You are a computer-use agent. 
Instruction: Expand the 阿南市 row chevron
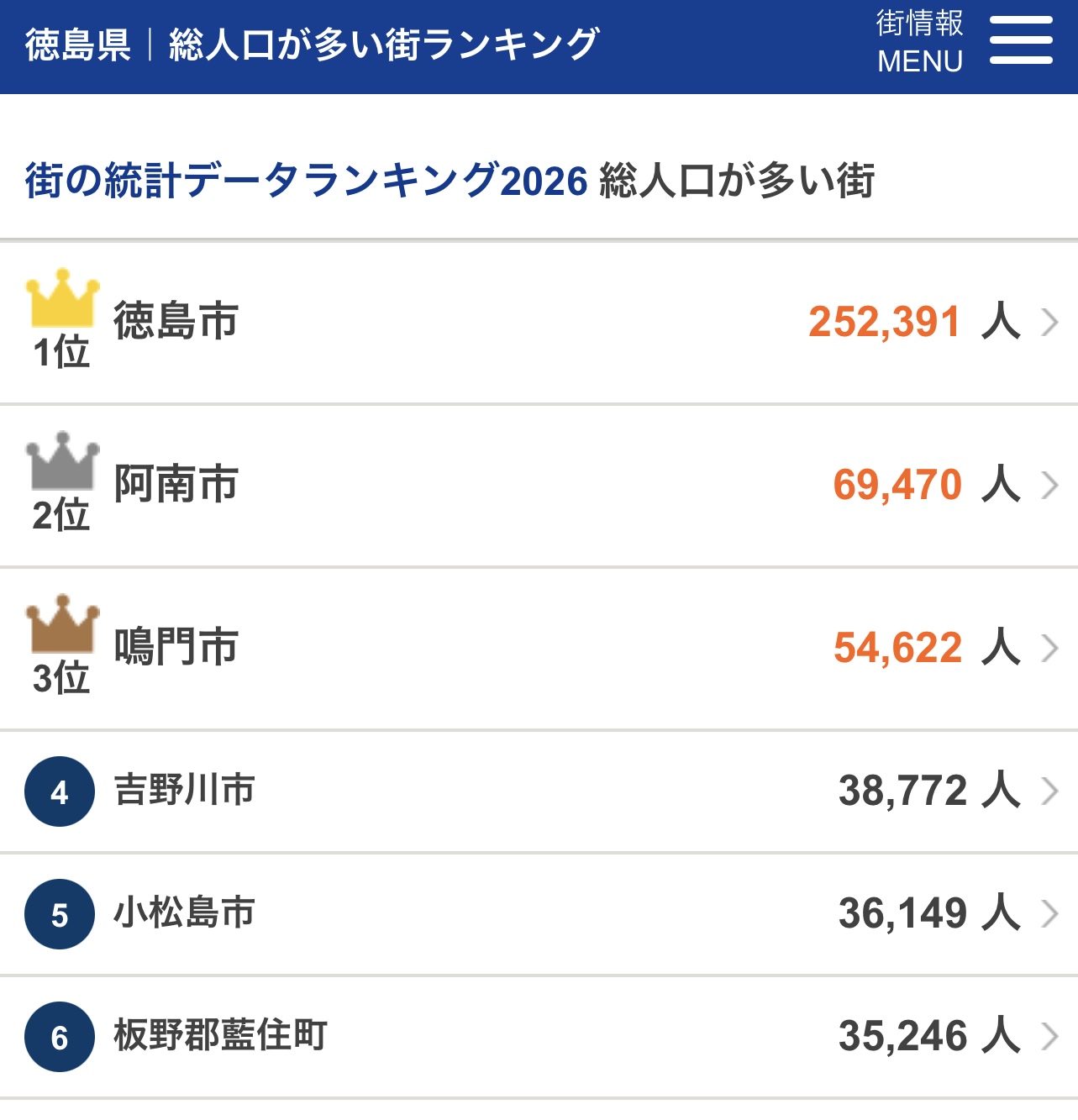[1049, 485]
